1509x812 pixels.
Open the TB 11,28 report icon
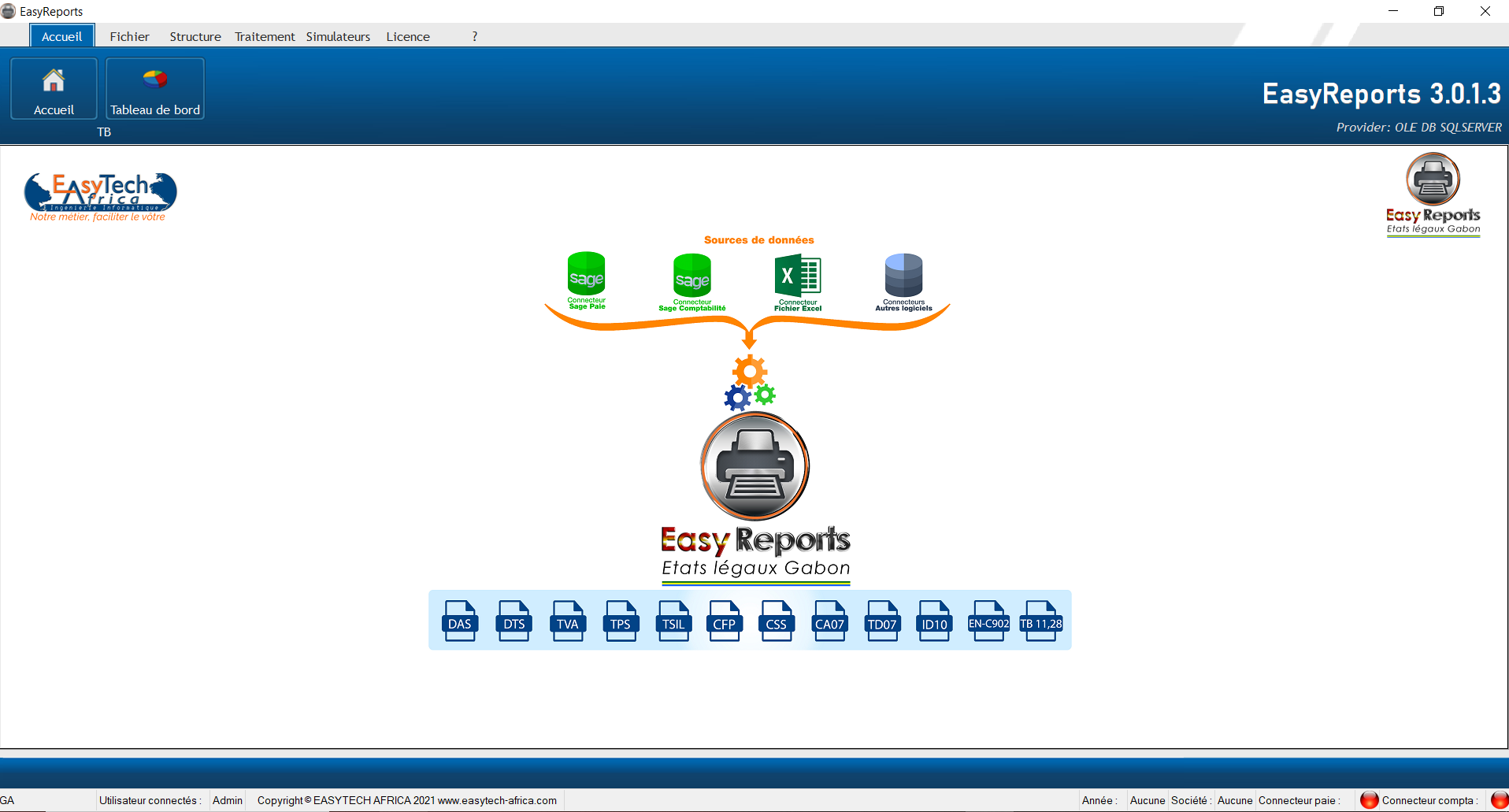click(x=1041, y=621)
